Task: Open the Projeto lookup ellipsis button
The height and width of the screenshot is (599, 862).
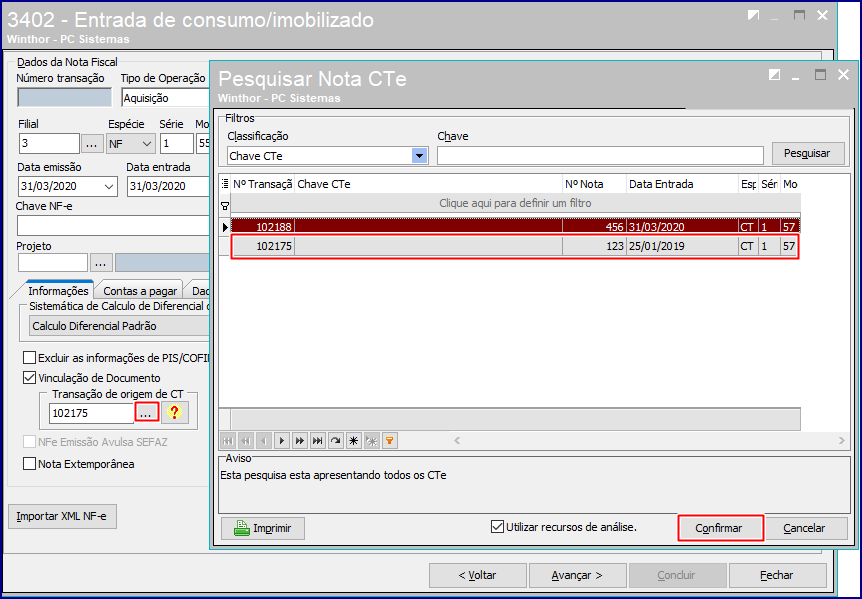Action: point(101,263)
